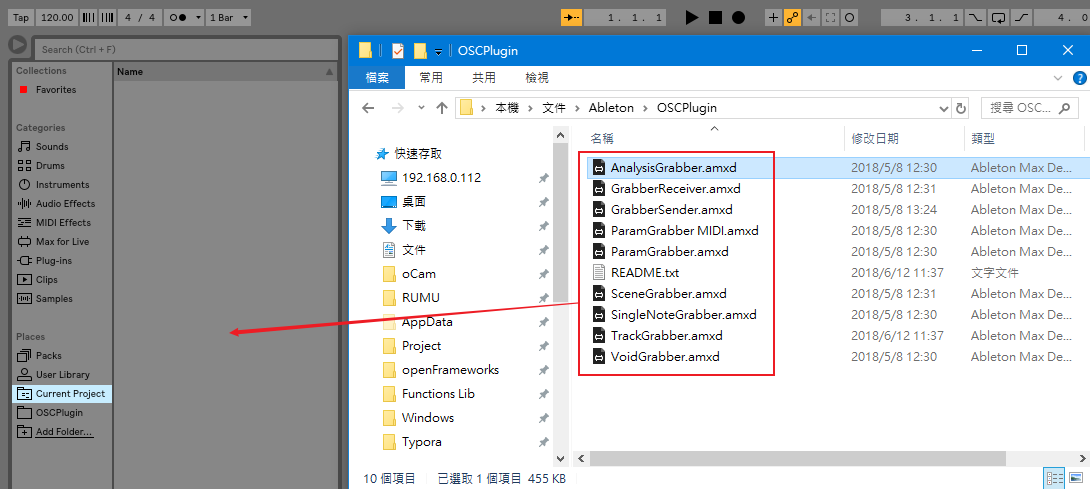
Task: Open the 共用 ribbon tab
Action: (484, 78)
